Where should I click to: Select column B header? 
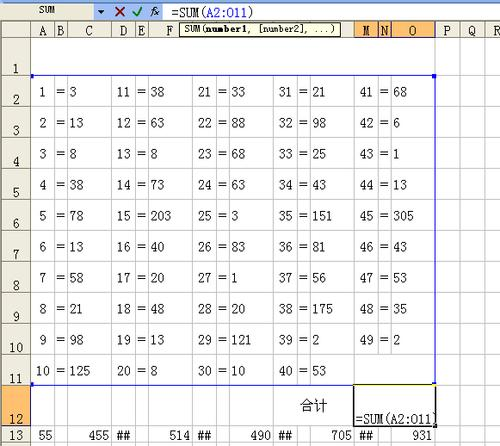tap(61, 31)
